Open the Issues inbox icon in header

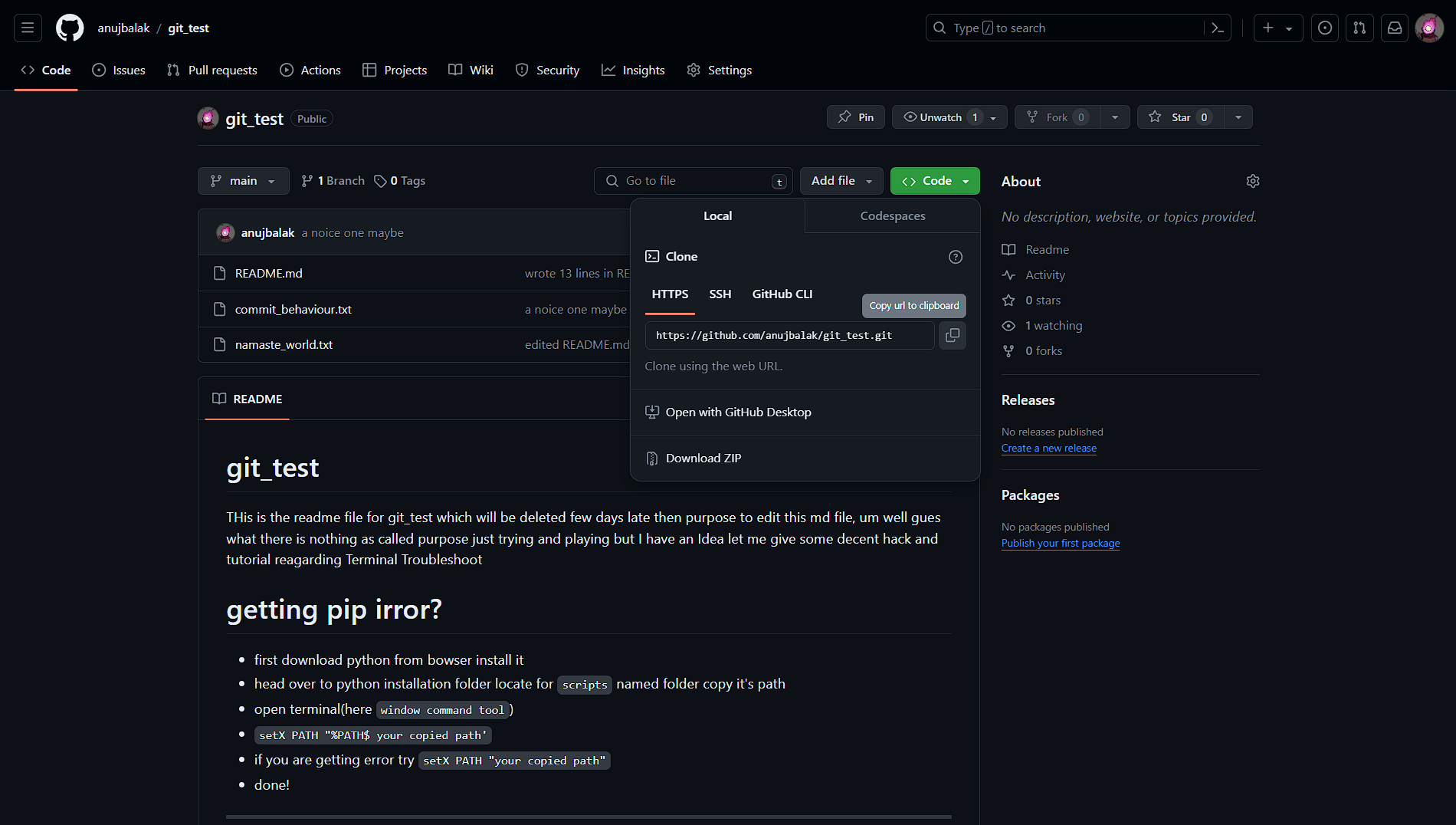coord(1325,28)
